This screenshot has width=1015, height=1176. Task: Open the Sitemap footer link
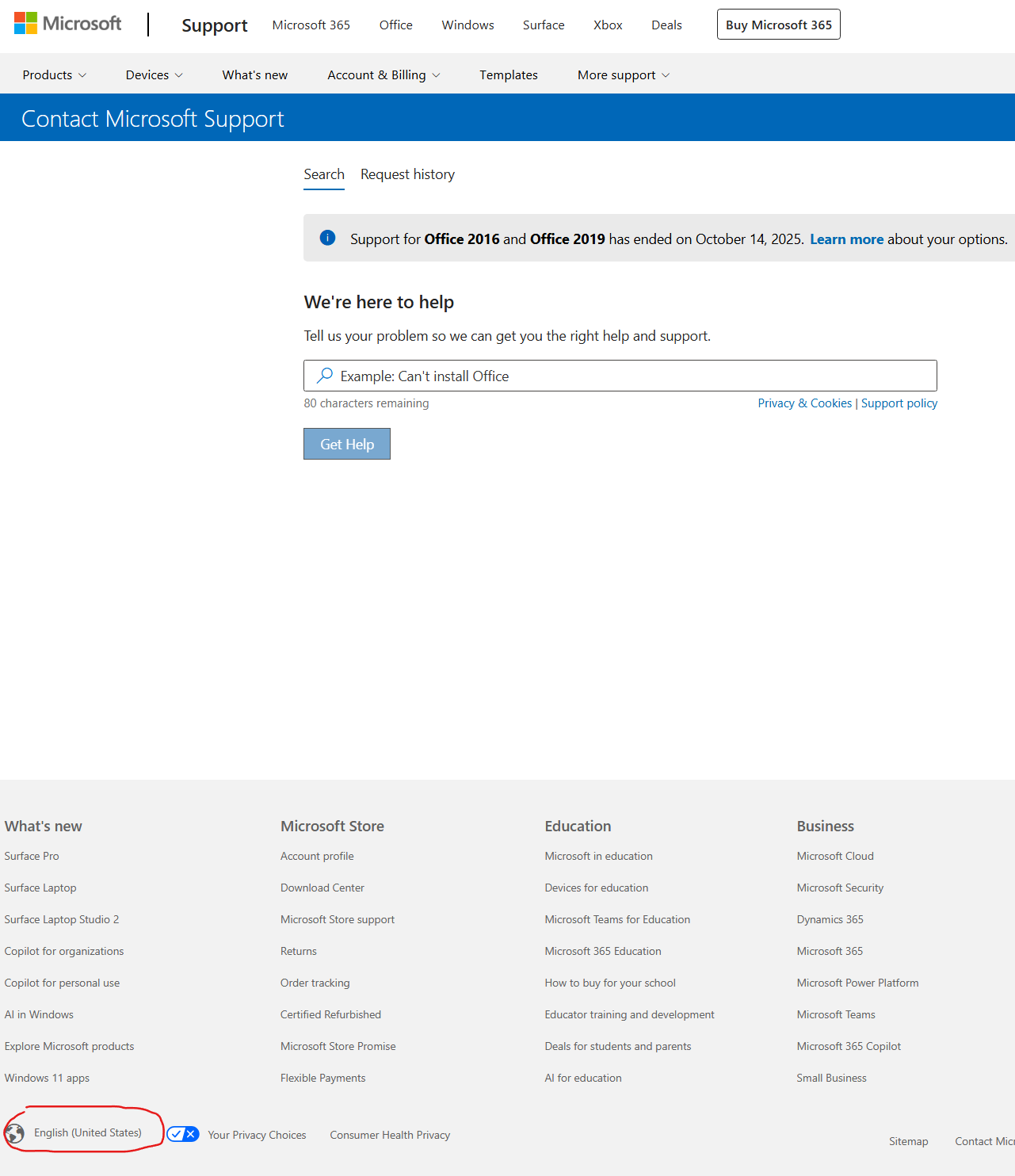[x=909, y=1141]
